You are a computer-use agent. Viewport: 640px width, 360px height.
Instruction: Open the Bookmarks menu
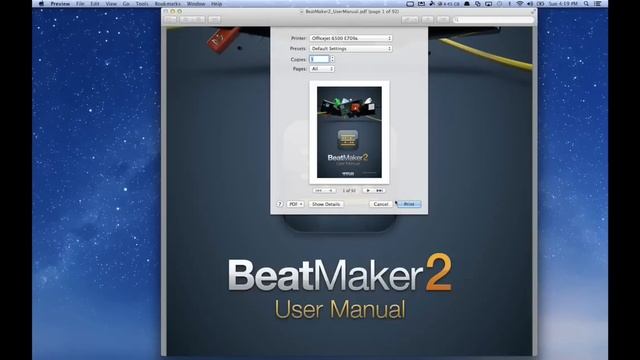168,4
